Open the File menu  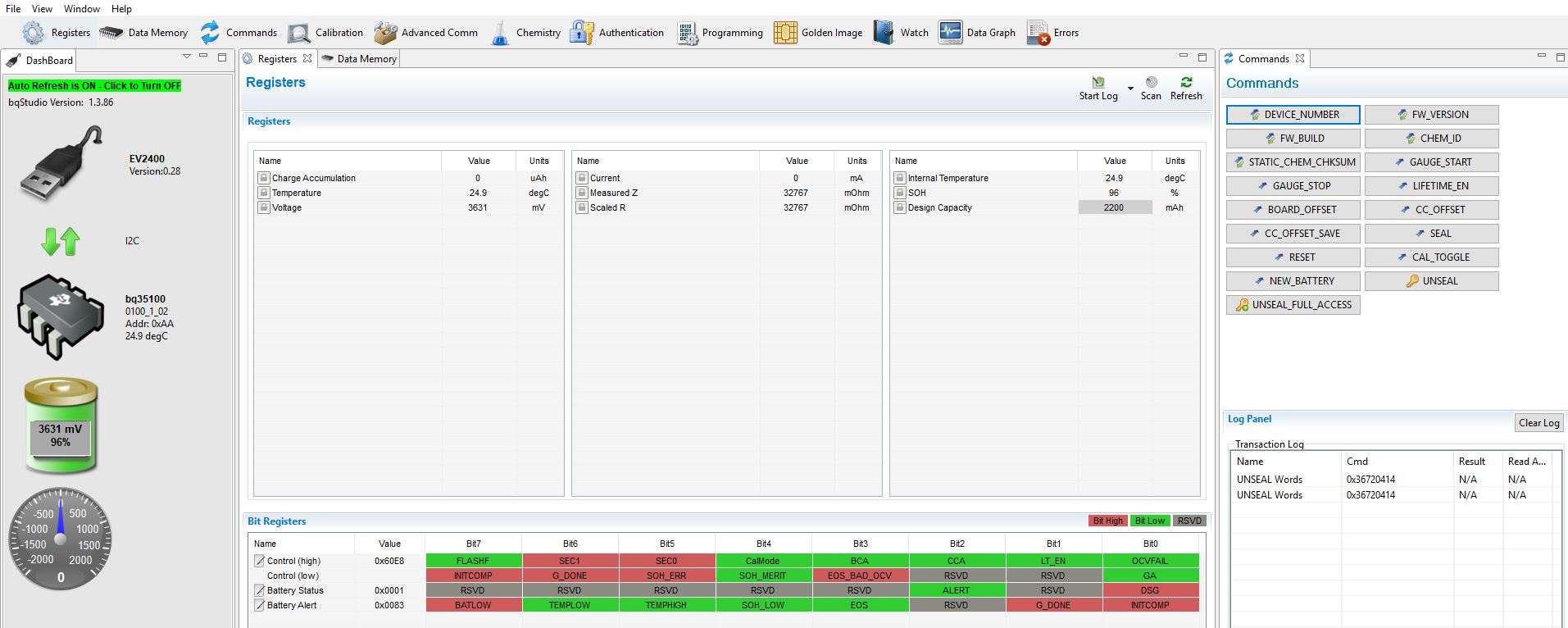coord(13,9)
